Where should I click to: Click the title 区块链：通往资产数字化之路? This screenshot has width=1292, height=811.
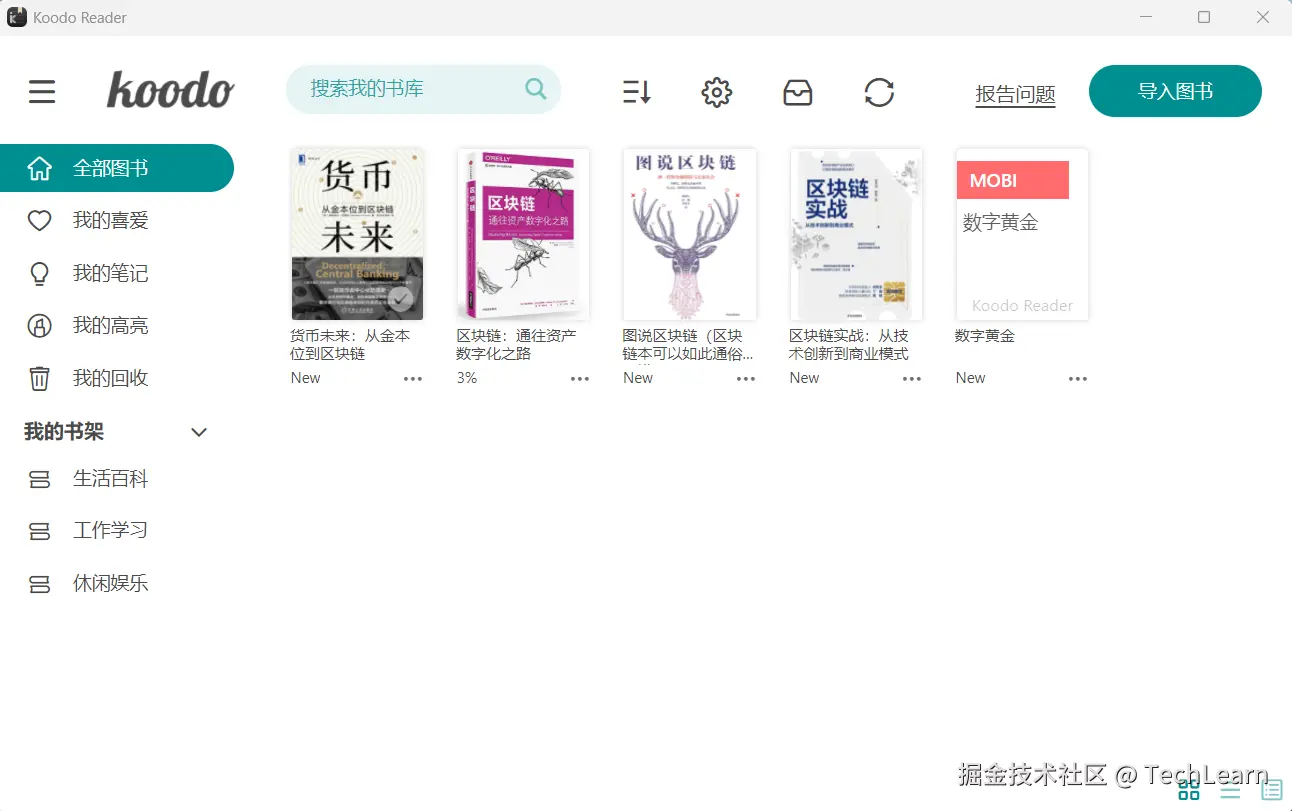pyautogui.click(x=516, y=345)
